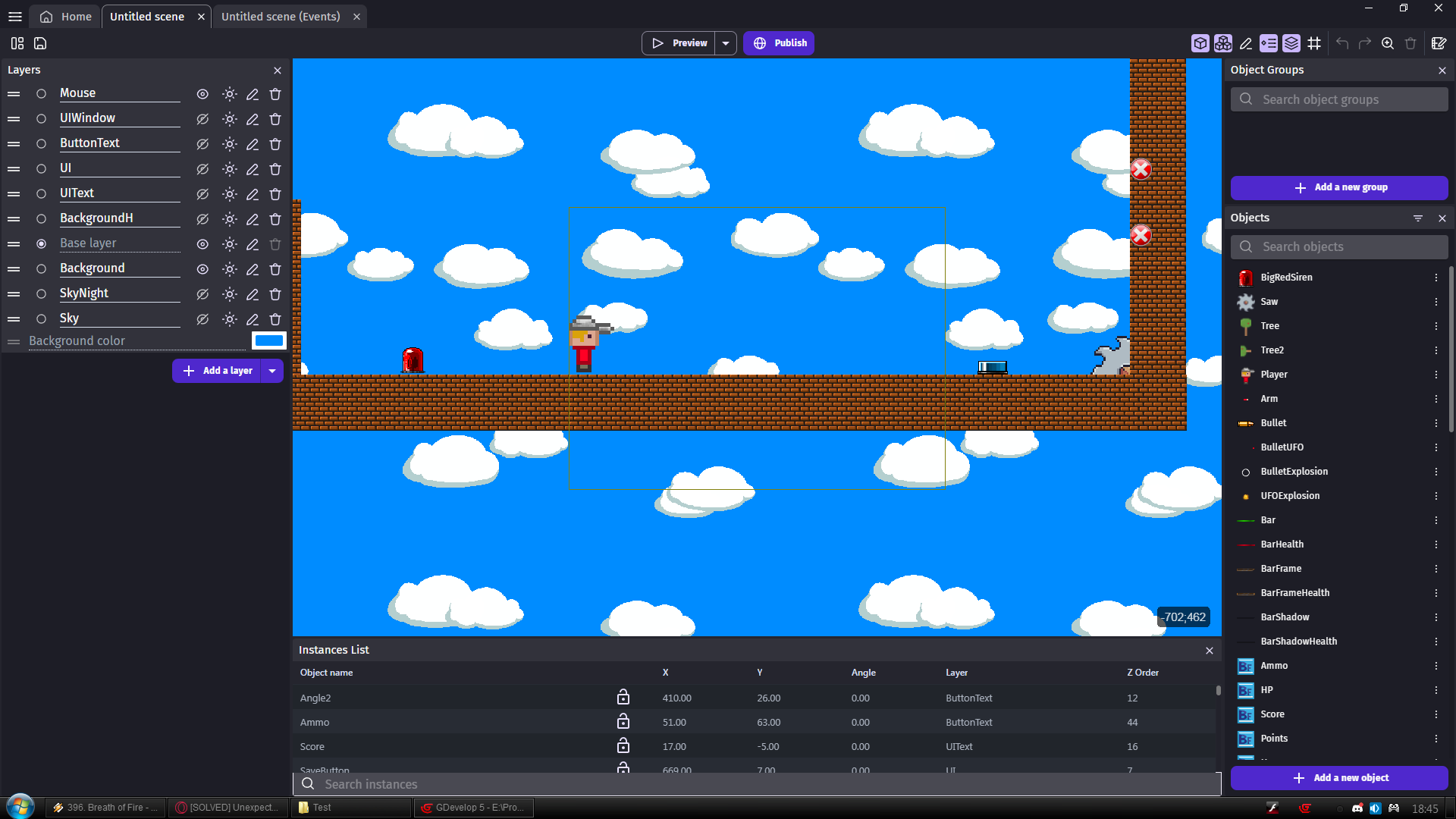Click Search objects field
The width and height of the screenshot is (1456, 819).
(x=1339, y=247)
